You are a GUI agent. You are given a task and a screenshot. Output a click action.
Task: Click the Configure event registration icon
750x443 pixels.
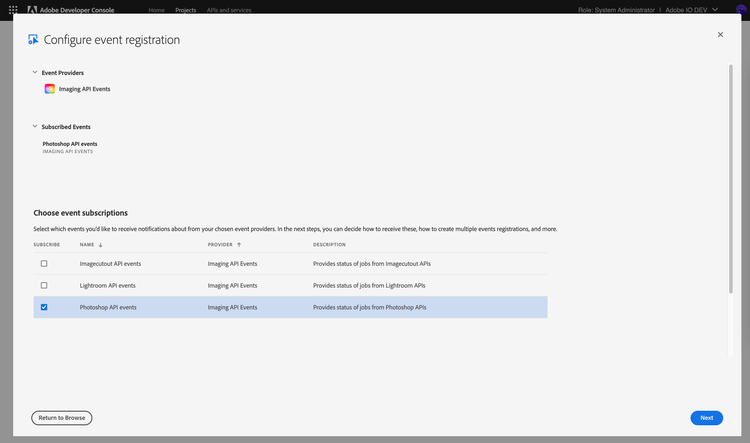coord(34,40)
